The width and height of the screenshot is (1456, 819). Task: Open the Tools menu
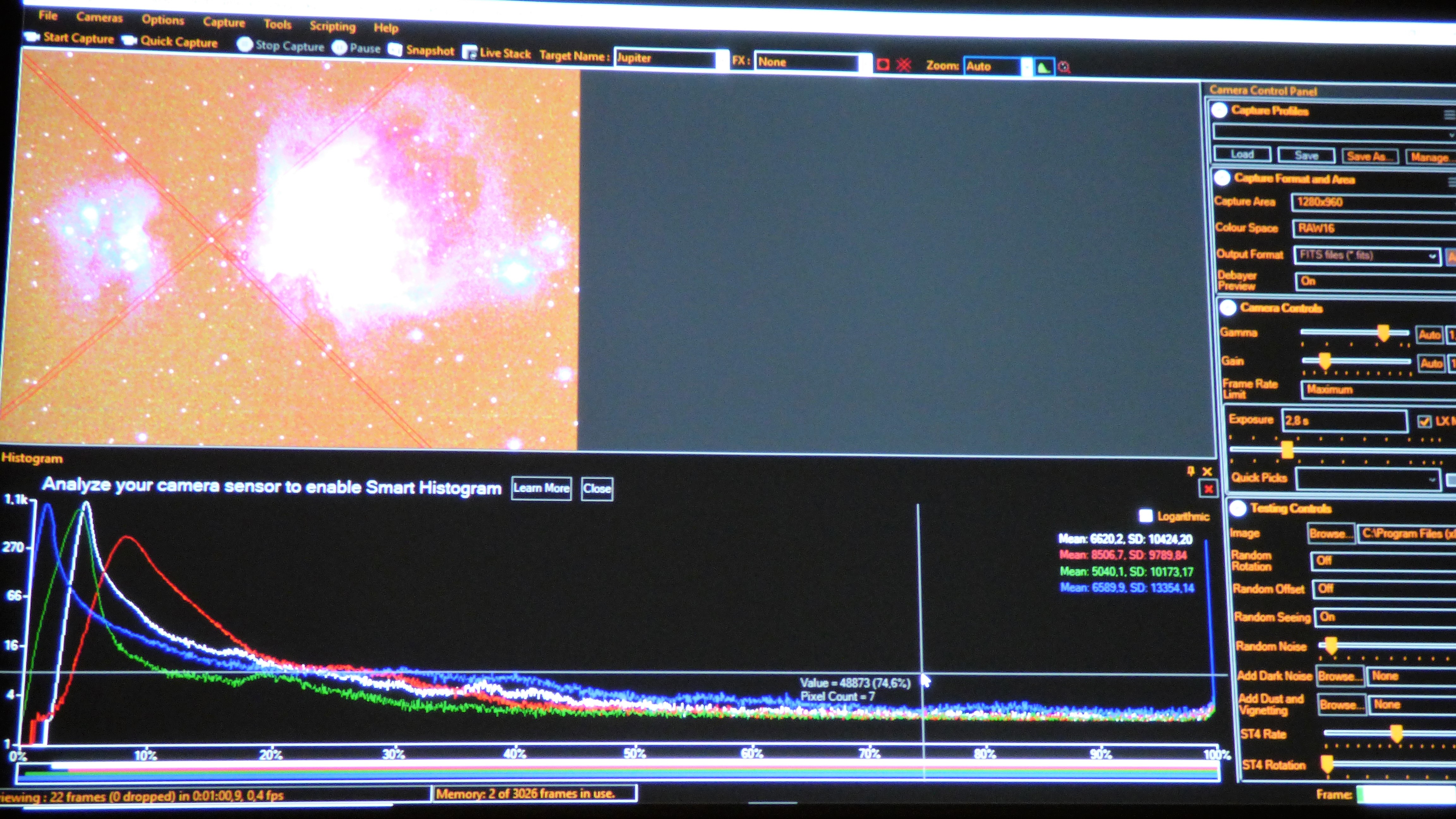click(277, 24)
